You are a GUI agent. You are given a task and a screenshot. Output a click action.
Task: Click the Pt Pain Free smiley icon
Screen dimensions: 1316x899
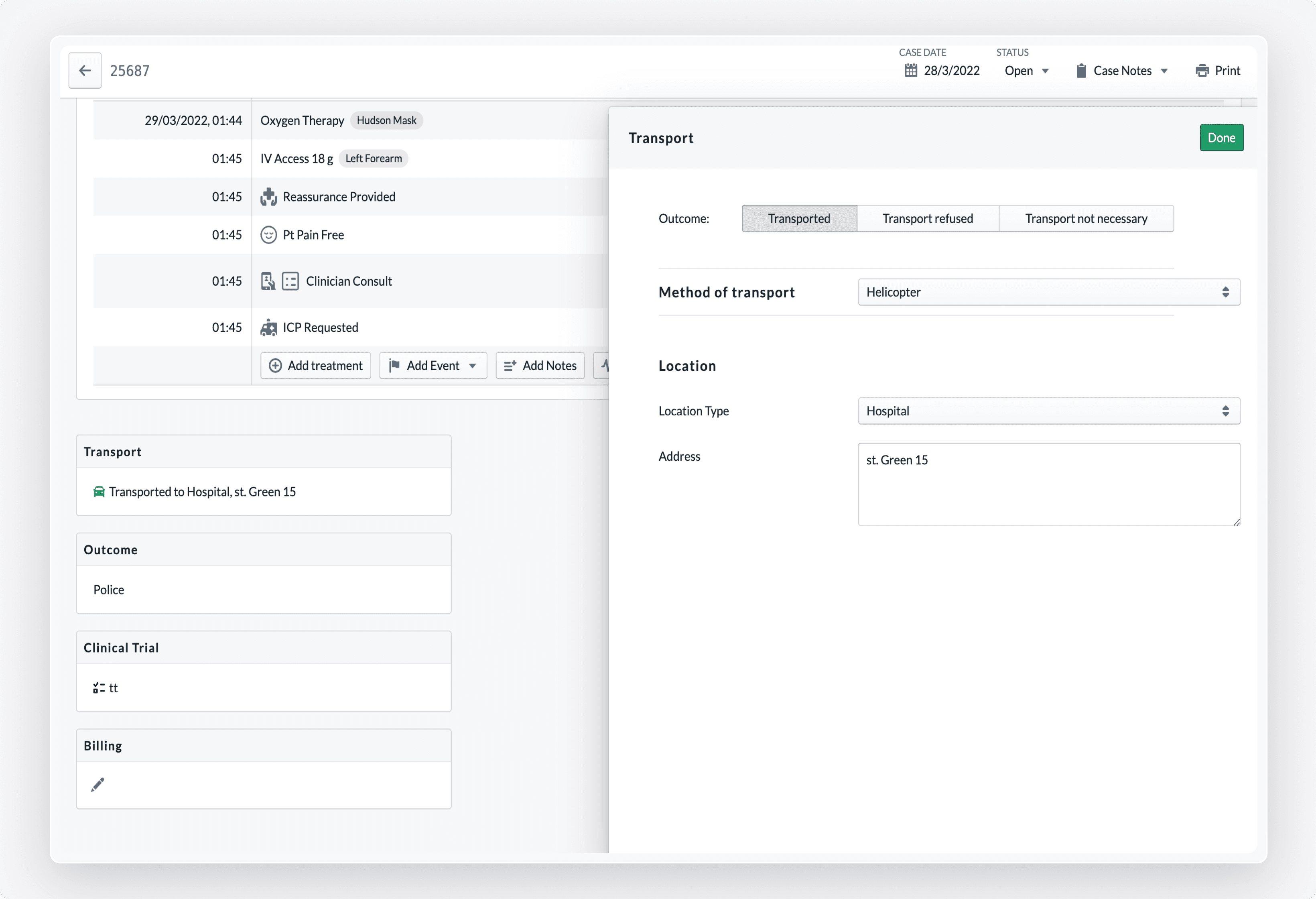tap(268, 234)
